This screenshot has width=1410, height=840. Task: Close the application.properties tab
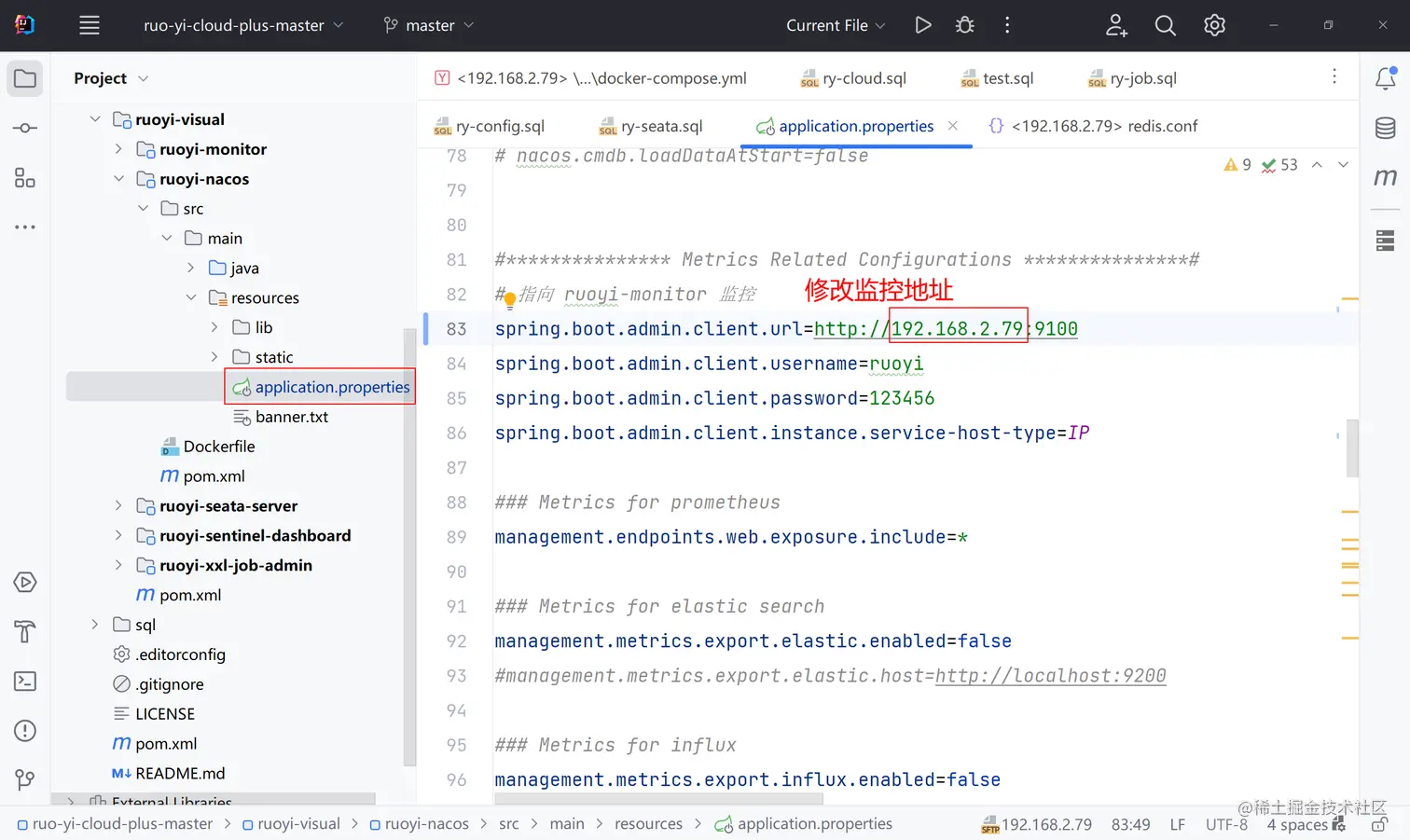(953, 126)
